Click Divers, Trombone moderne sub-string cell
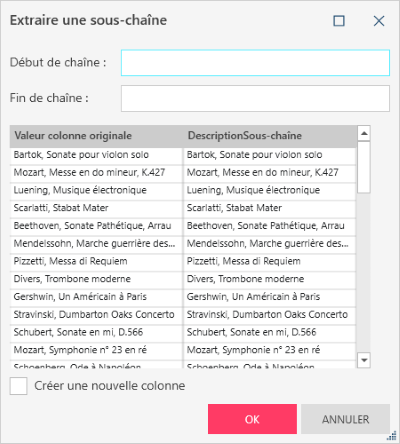The height and width of the screenshot is (444, 400). [x=269, y=279]
